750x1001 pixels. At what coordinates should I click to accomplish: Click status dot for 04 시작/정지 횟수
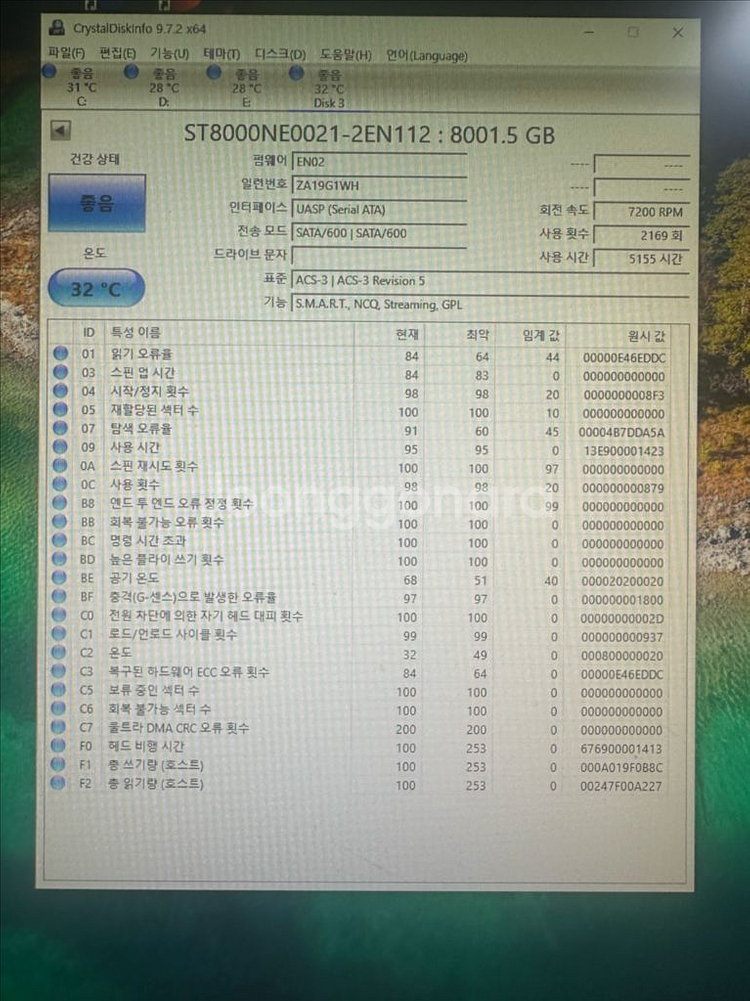coord(61,390)
